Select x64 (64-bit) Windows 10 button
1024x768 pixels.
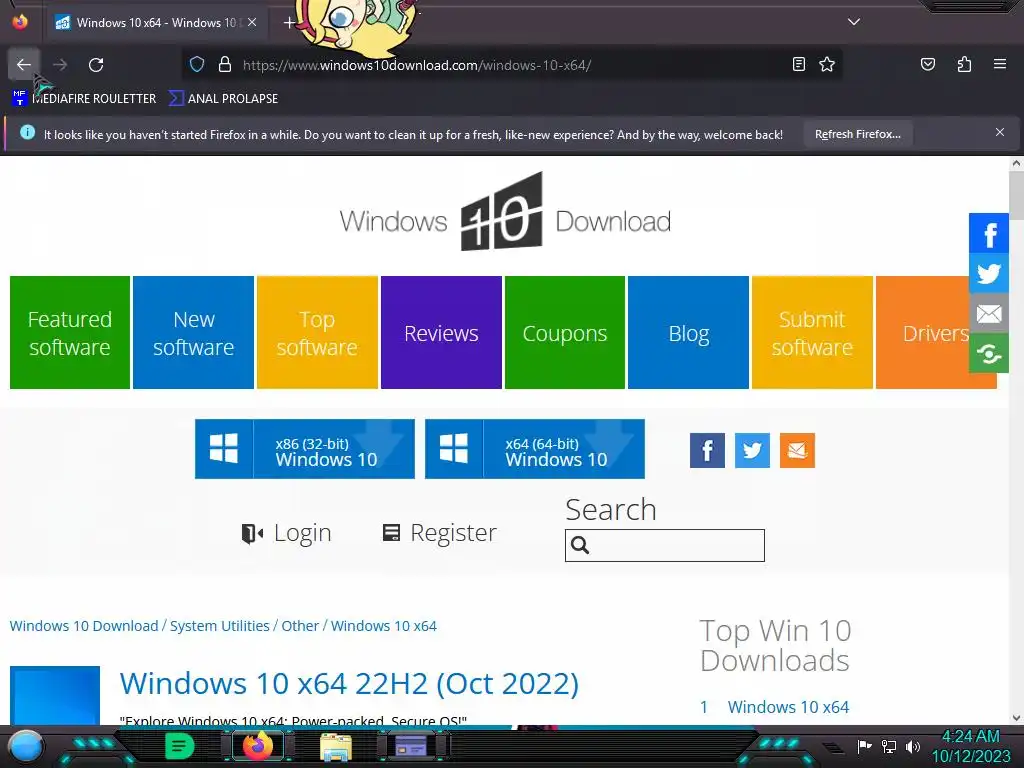click(x=534, y=449)
